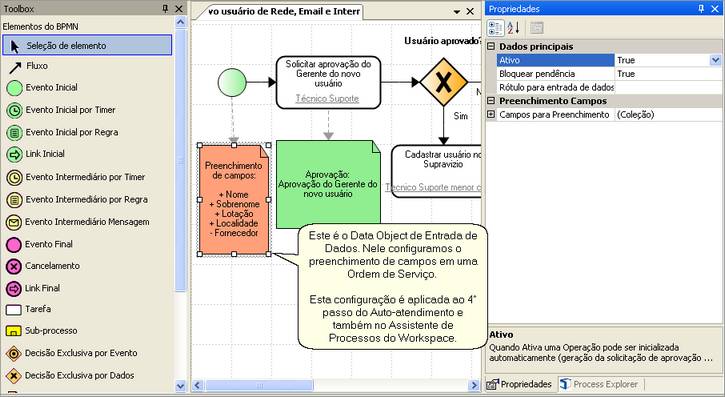Select Decisão Exclusiva por Dados
This screenshot has height=397, width=725.
[70, 375]
